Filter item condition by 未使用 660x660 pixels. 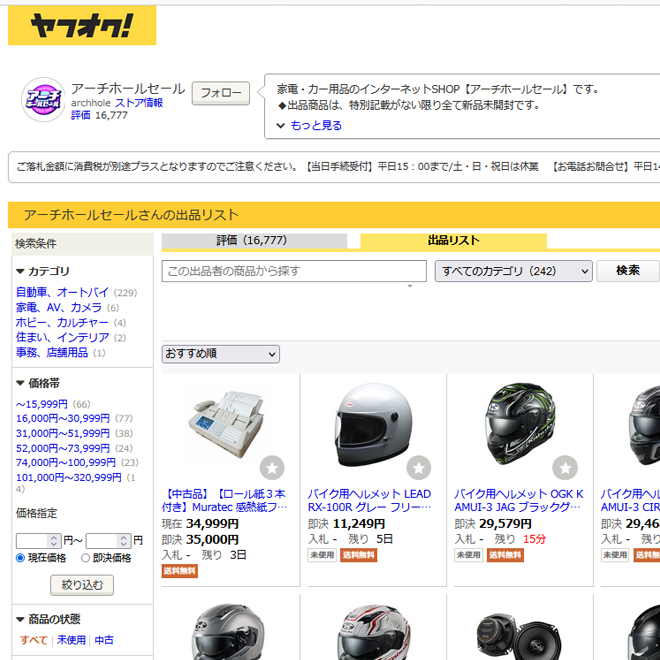[70, 640]
